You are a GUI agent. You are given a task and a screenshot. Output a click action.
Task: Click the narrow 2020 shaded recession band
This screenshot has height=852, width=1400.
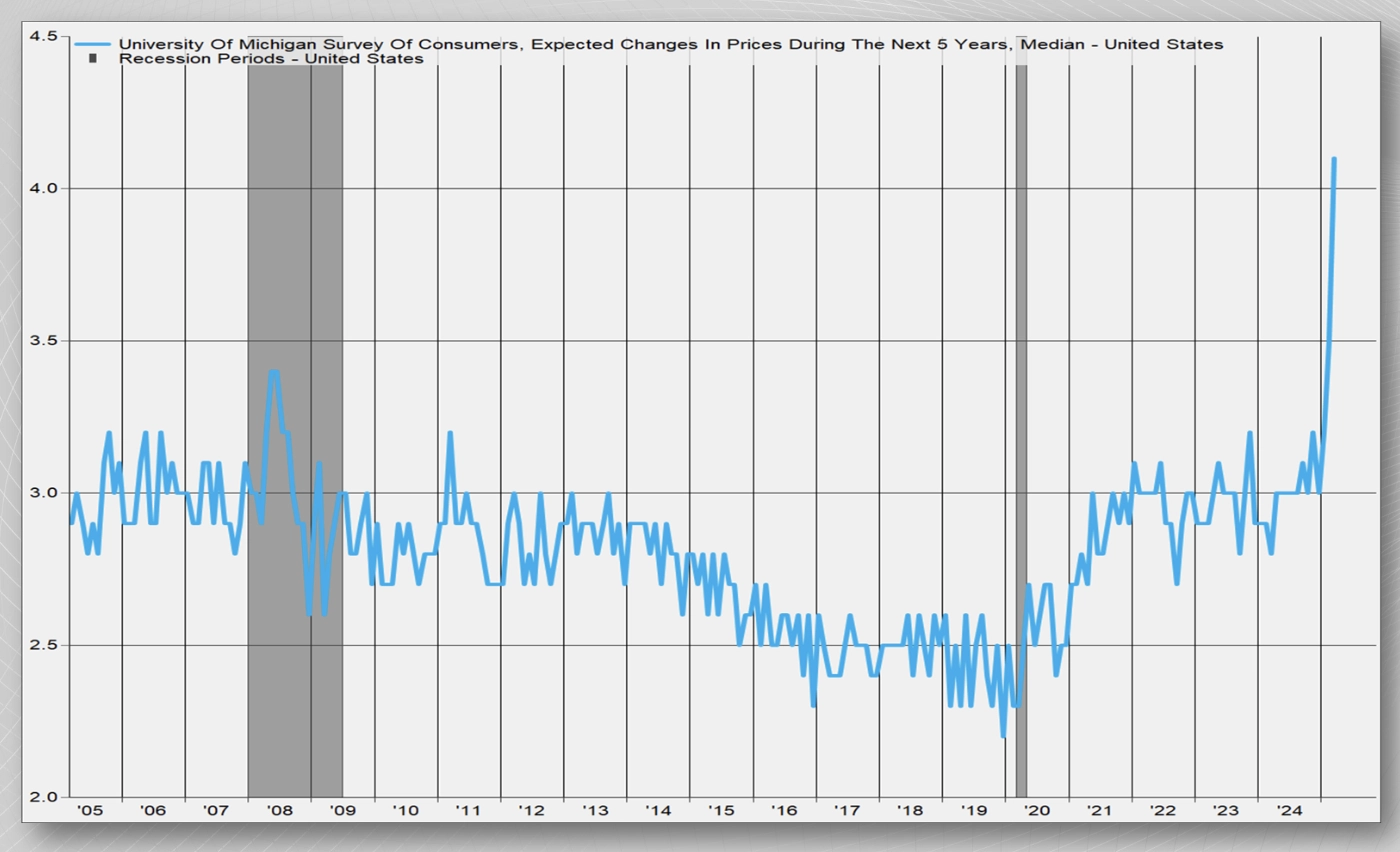tap(1021, 417)
